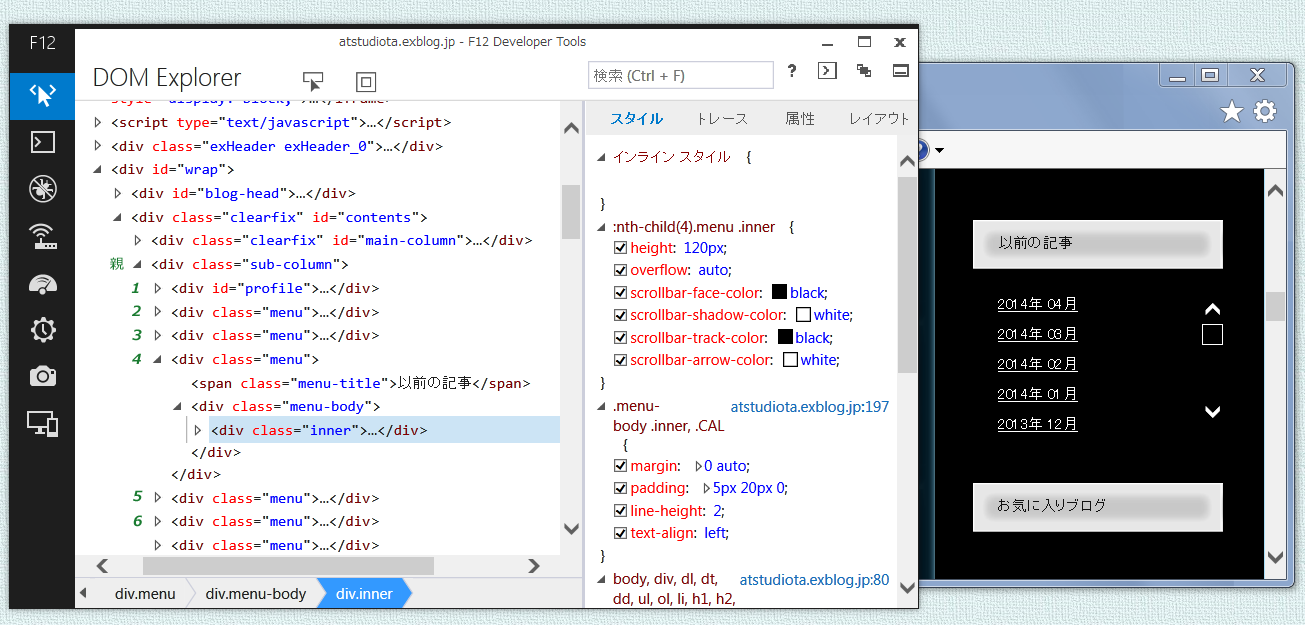Switch to the レイアウト tab

(880, 118)
